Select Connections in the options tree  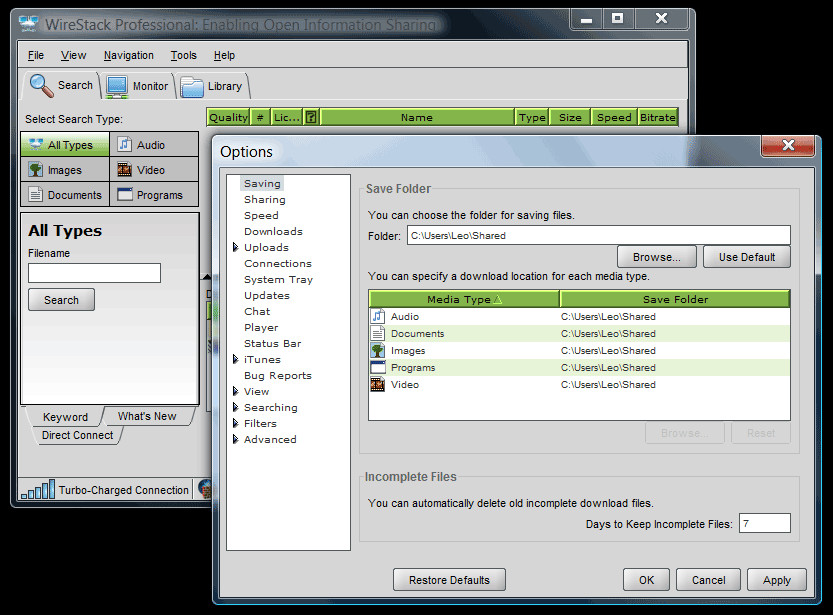278,263
